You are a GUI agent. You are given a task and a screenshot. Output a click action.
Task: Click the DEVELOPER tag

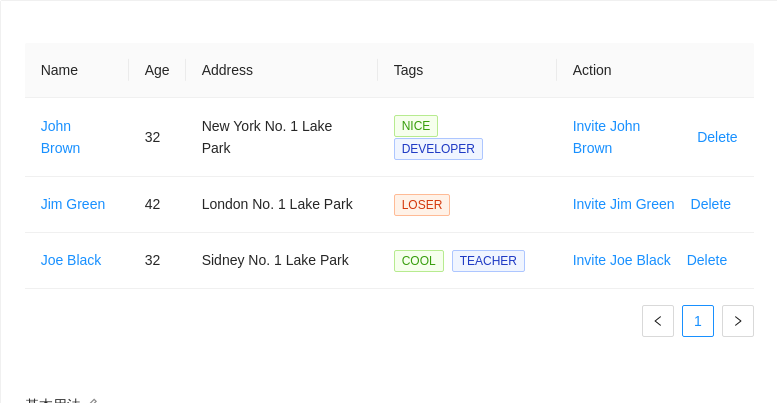(438, 149)
